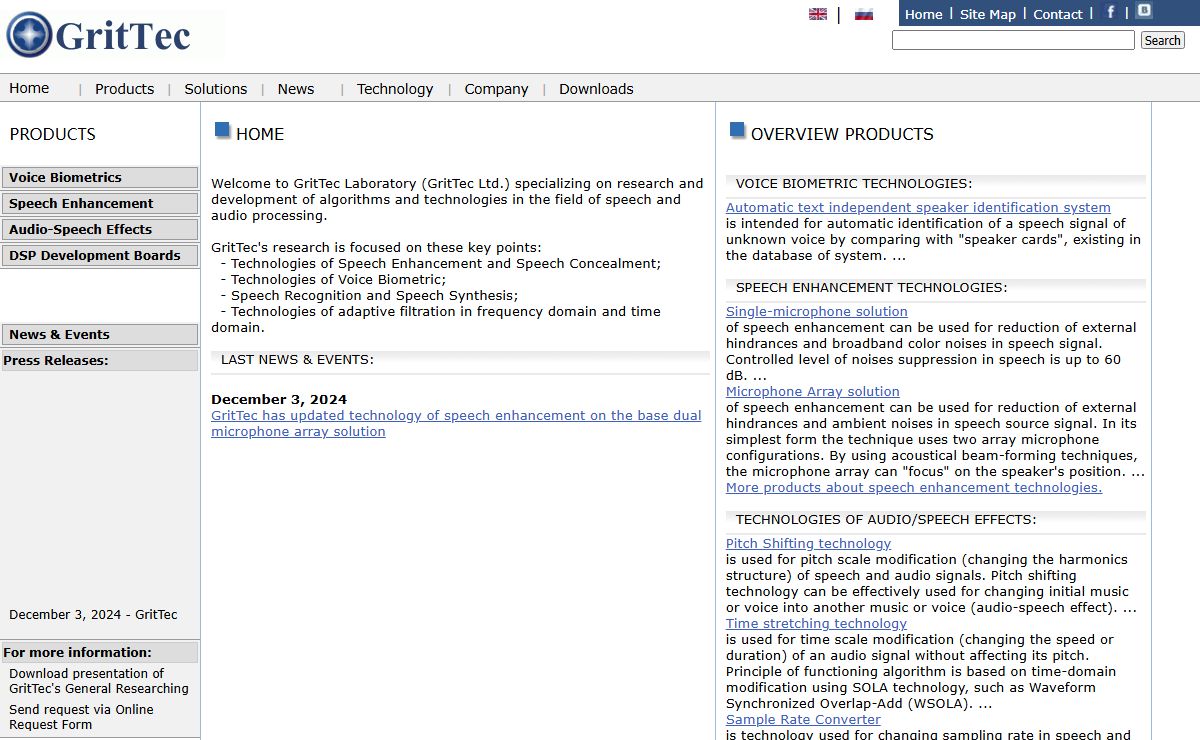1200x740 pixels.
Task: Click the 'SPEECH ENHANCEMENT TECHNOLOGIES:' heading
Action: [x=872, y=287]
